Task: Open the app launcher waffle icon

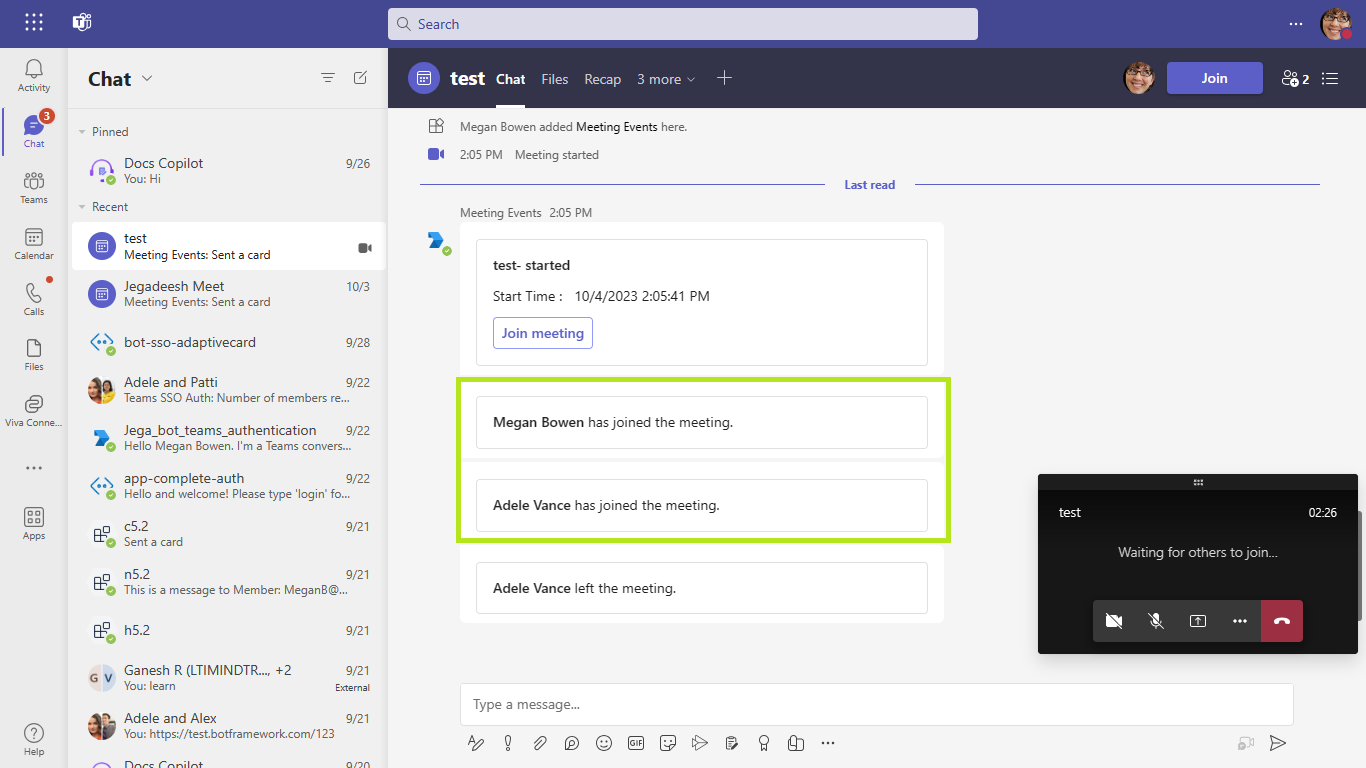Action: click(34, 23)
